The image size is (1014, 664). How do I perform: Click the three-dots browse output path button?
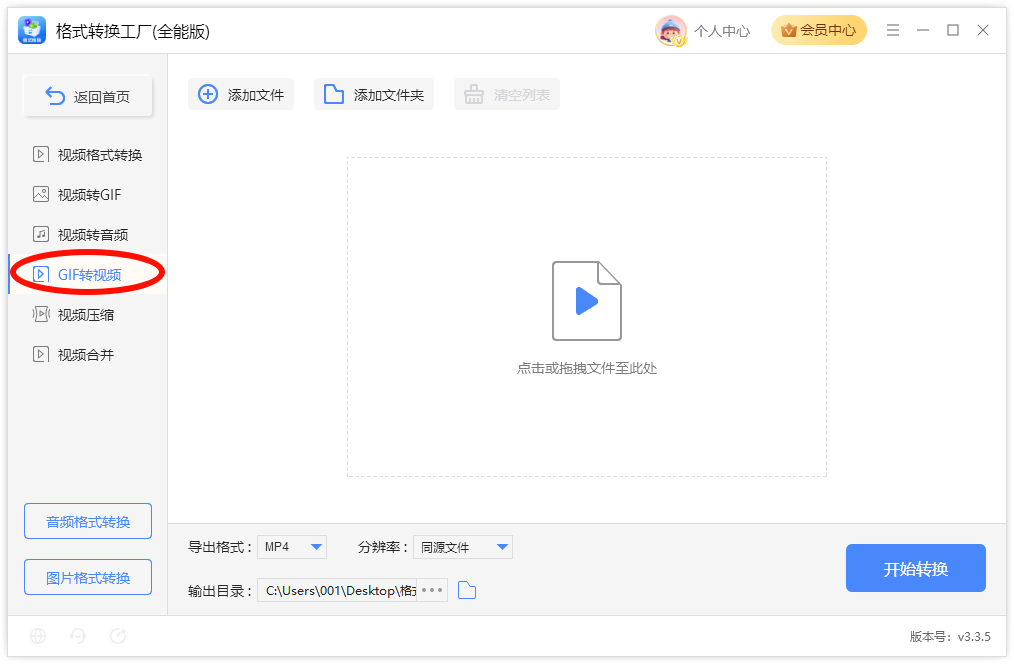coord(432,590)
